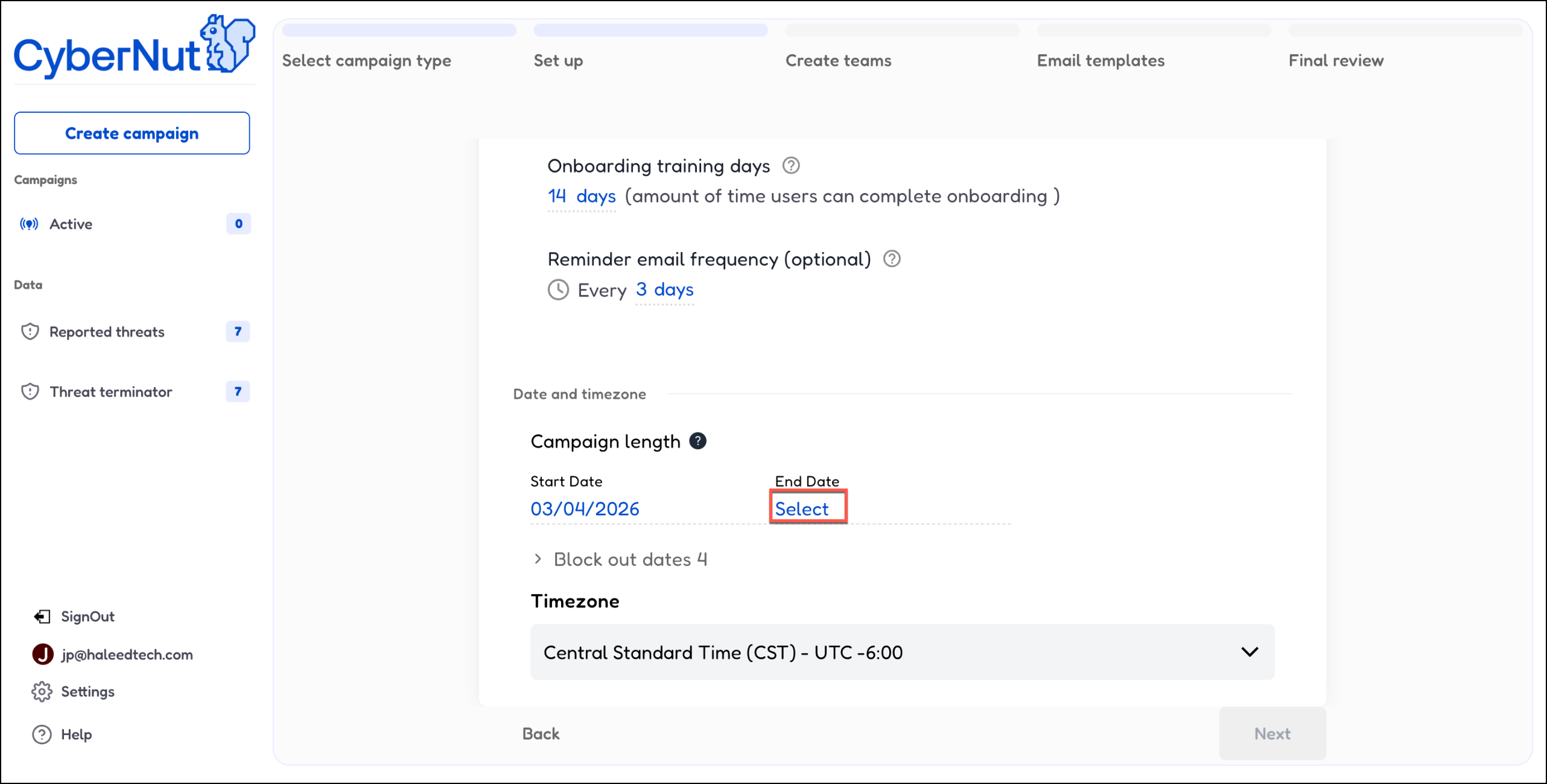Go to Create teams step
Image resolution: width=1547 pixels, height=784 pixels.
point(838,60)
